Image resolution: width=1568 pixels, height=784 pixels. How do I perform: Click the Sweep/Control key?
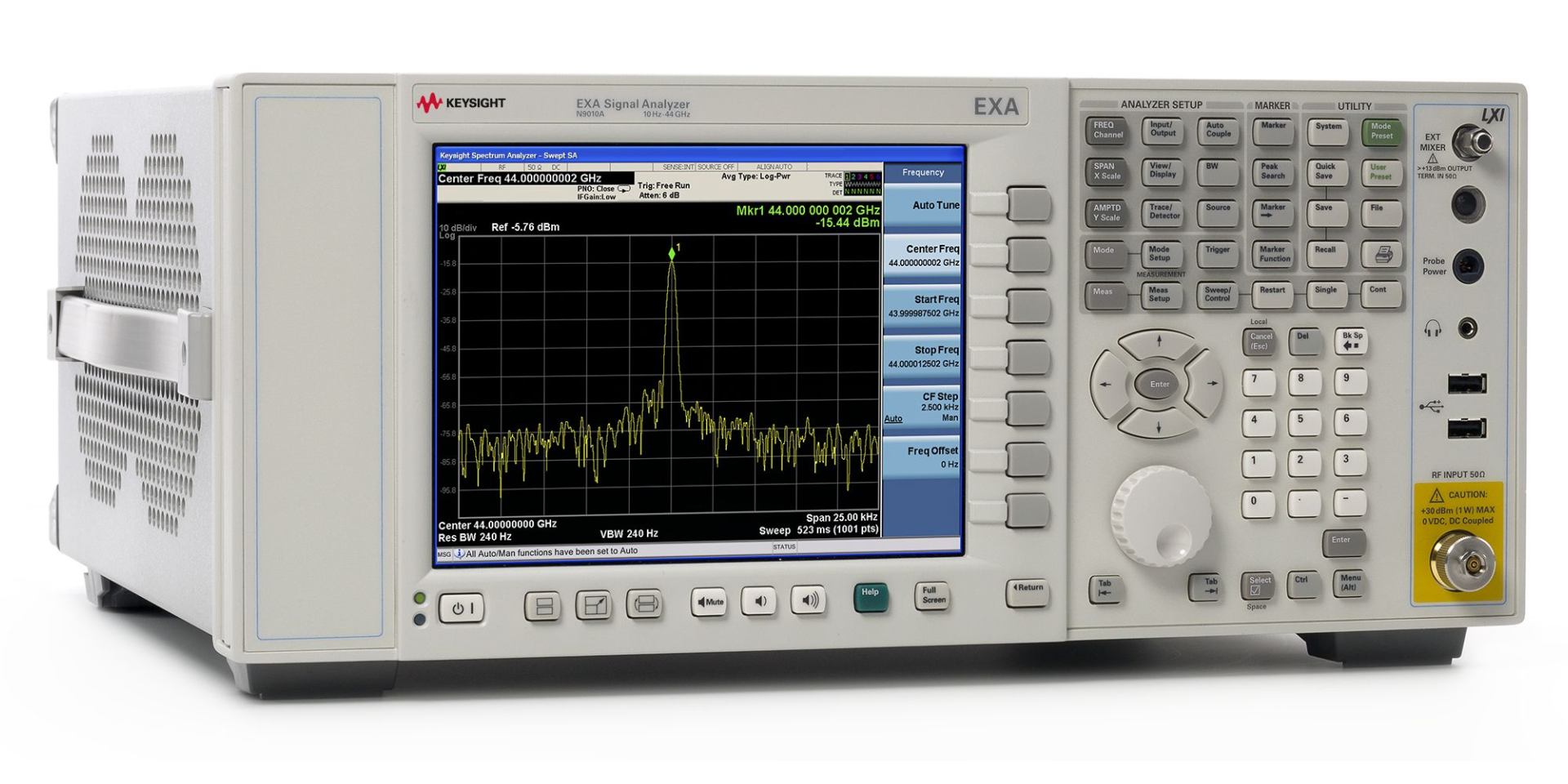coord(1218,295)
